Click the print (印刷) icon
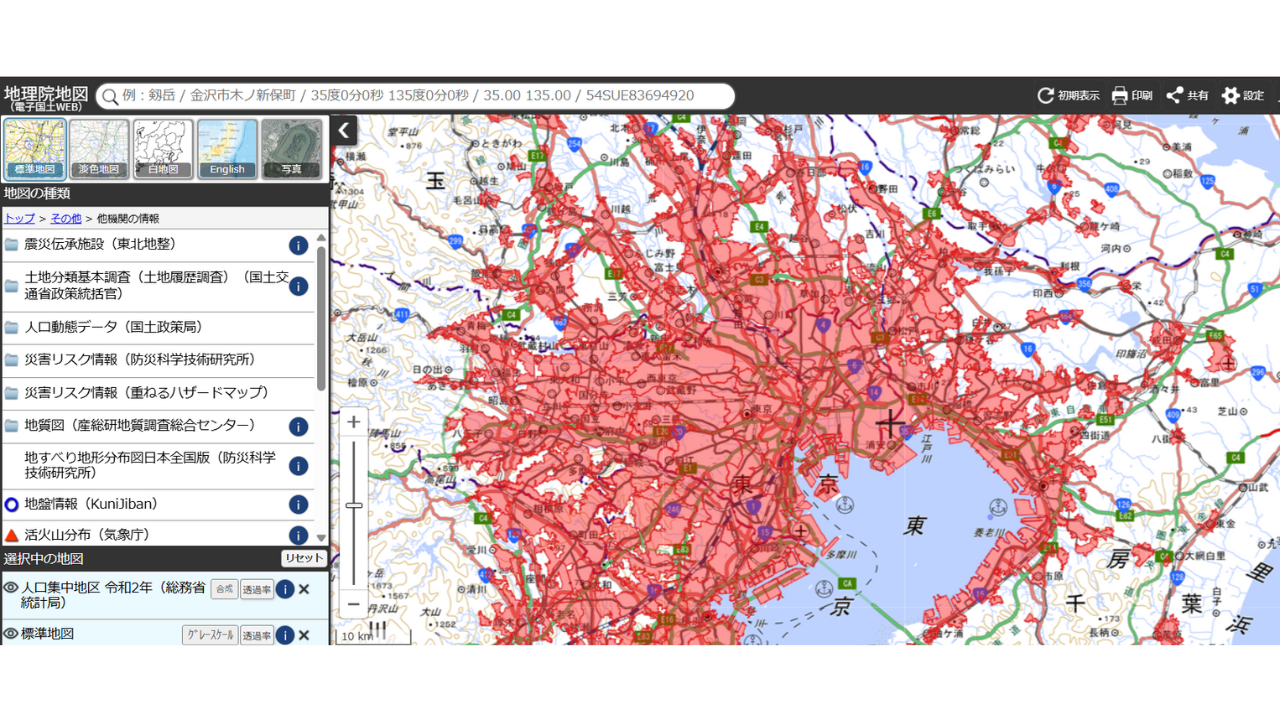The width and height of the screenshot is (1280, 720). coord(1120,96)
